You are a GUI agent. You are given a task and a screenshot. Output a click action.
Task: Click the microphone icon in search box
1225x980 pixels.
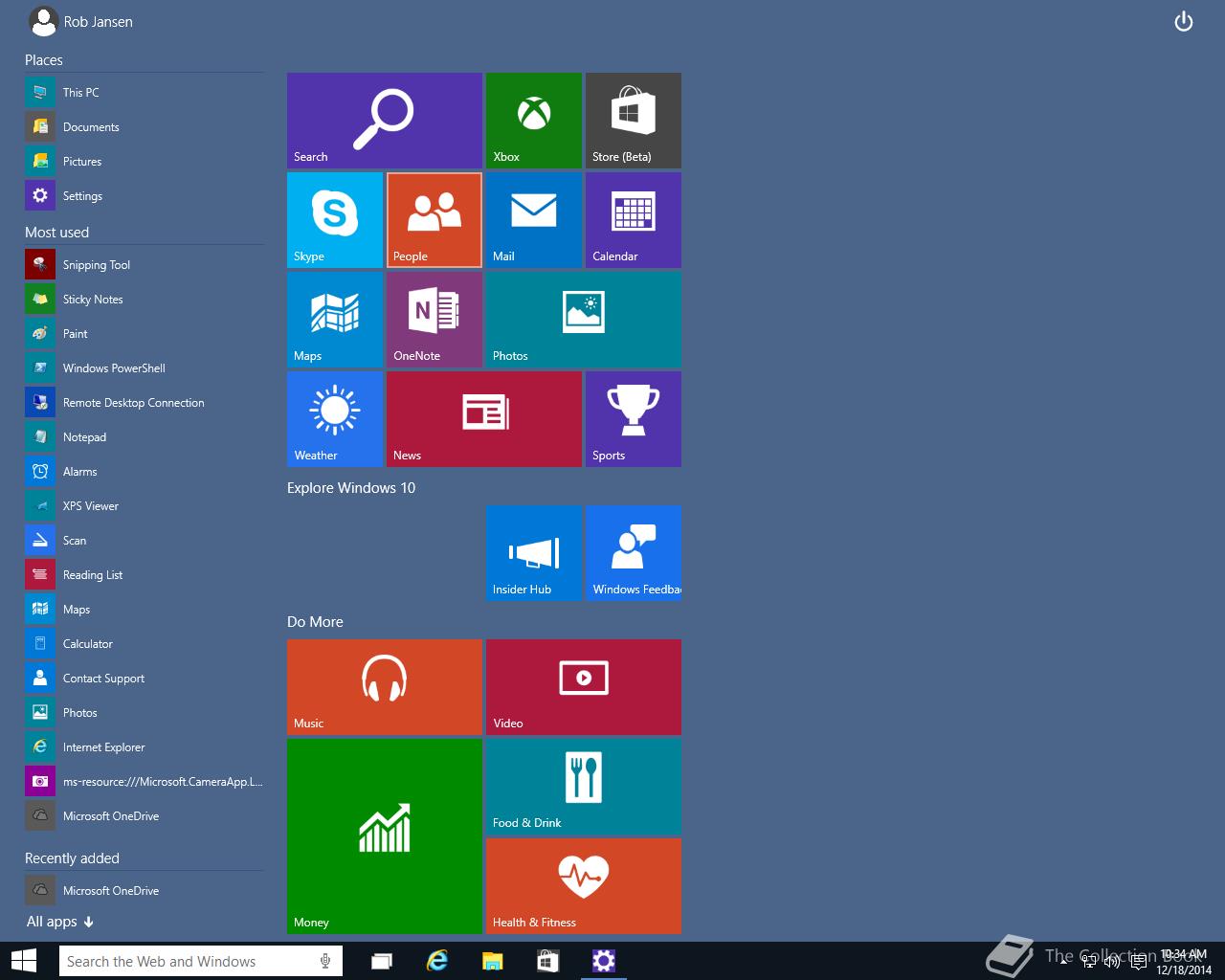tap(325, 961)
